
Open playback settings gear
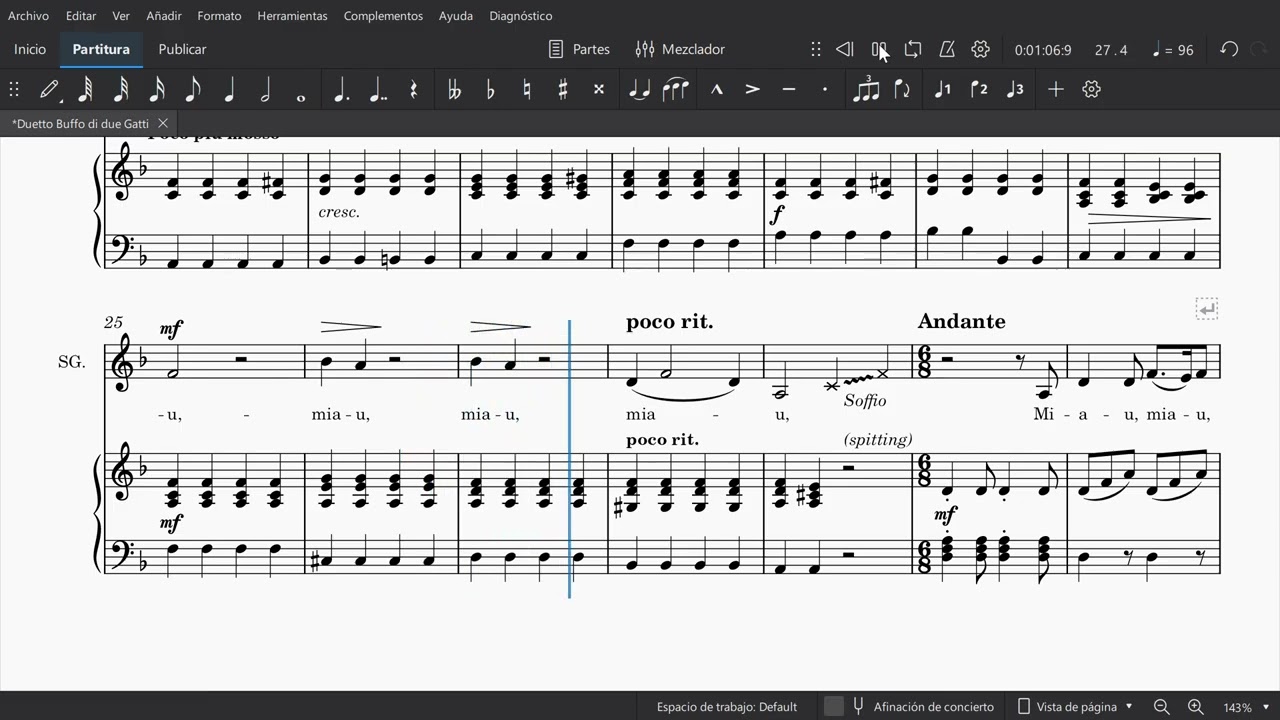pyautogui.click(x=981, y=49)
